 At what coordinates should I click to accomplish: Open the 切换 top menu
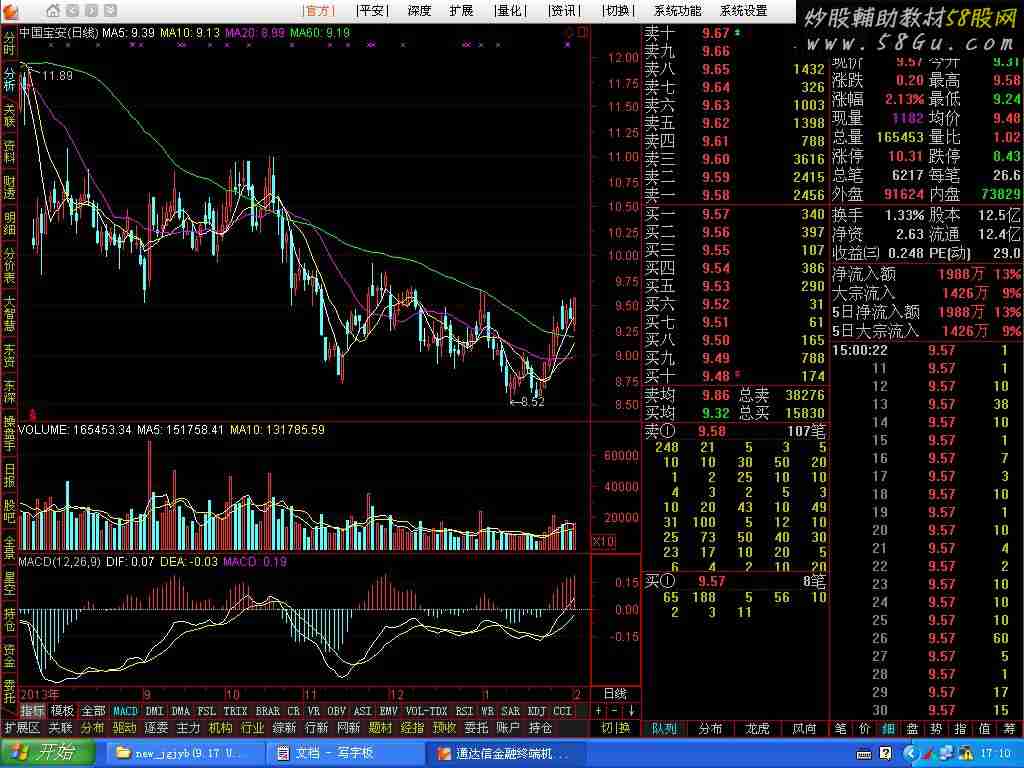tap(617, 10)
